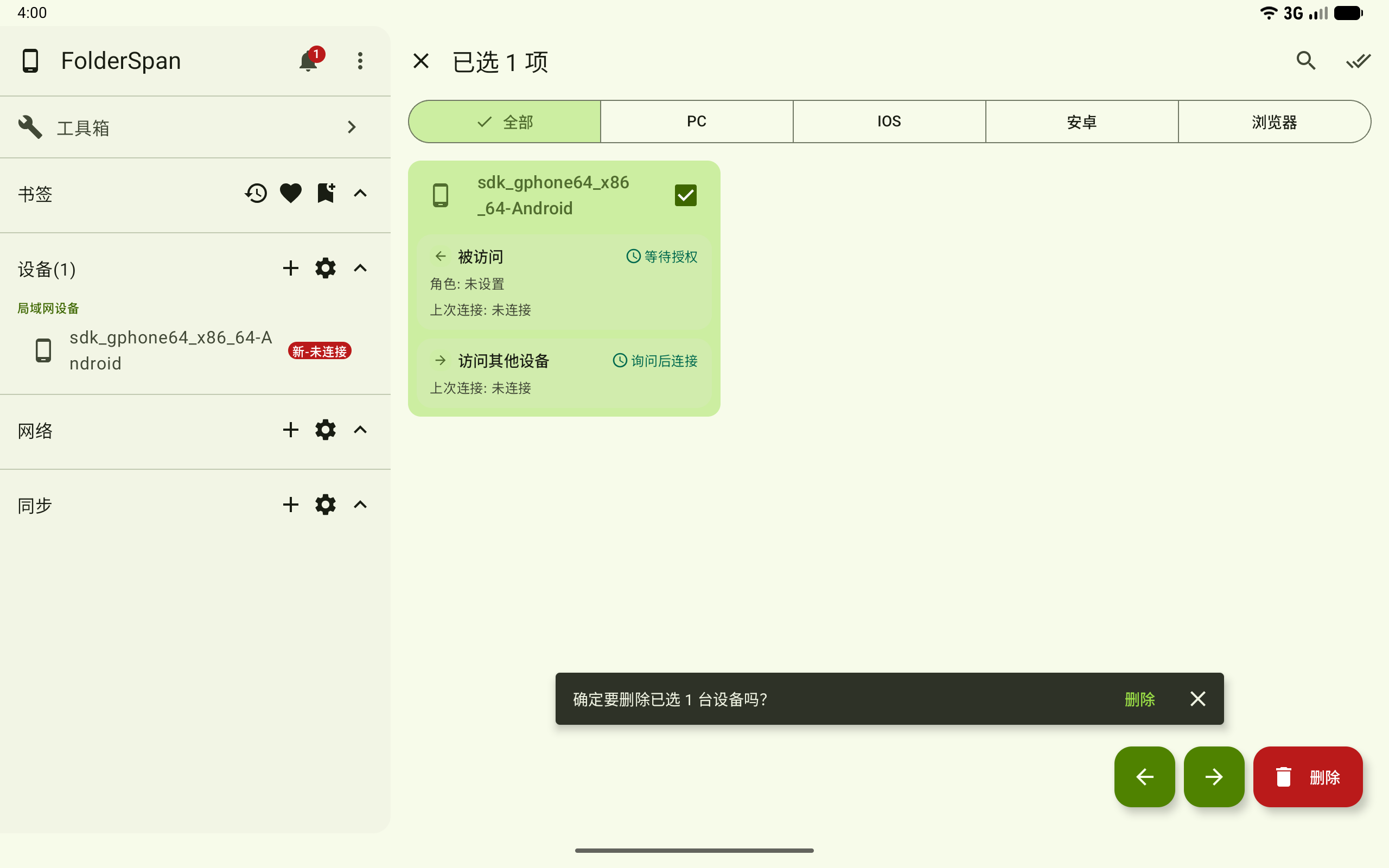This screenshot has height=868, width=1389.
Task: Collapse the 同步 section
Action: tap(360, 505)
